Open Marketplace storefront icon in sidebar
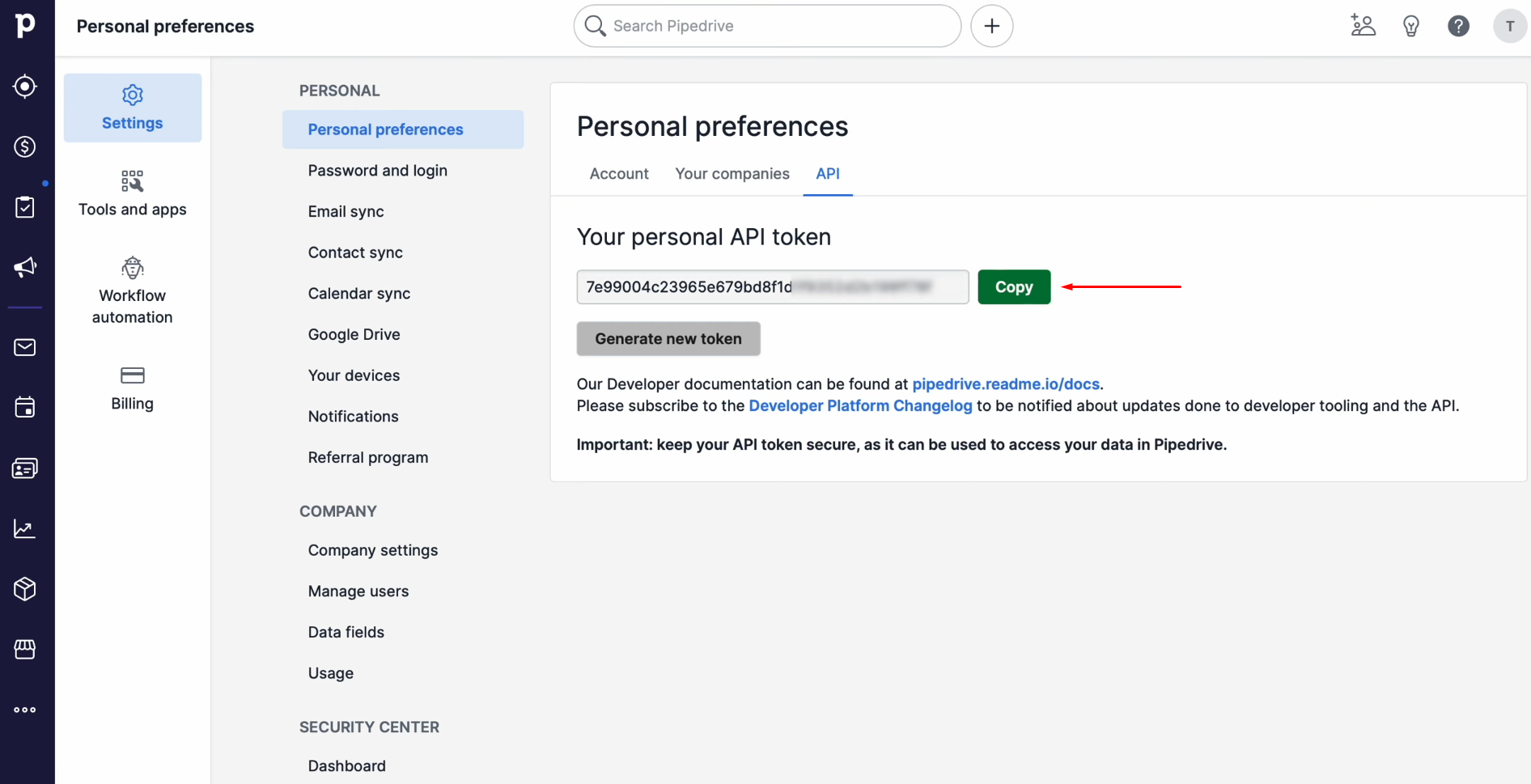The width and height of the screenshot is (1531, 784). pos(25,649)
